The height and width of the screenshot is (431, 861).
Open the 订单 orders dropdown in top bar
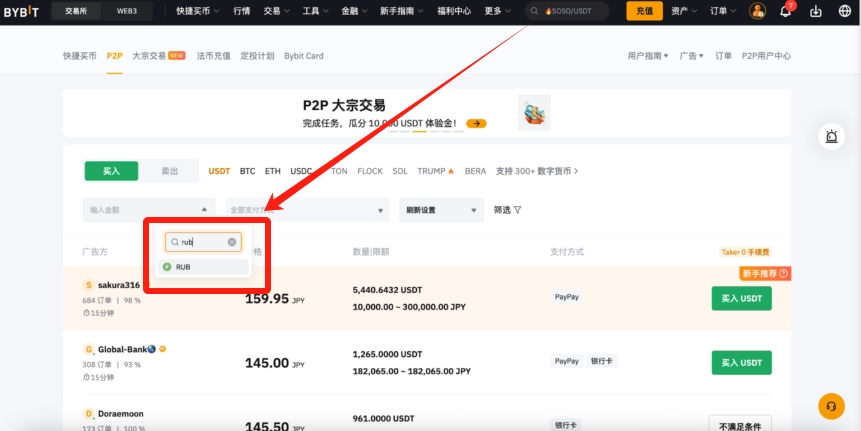723,11
